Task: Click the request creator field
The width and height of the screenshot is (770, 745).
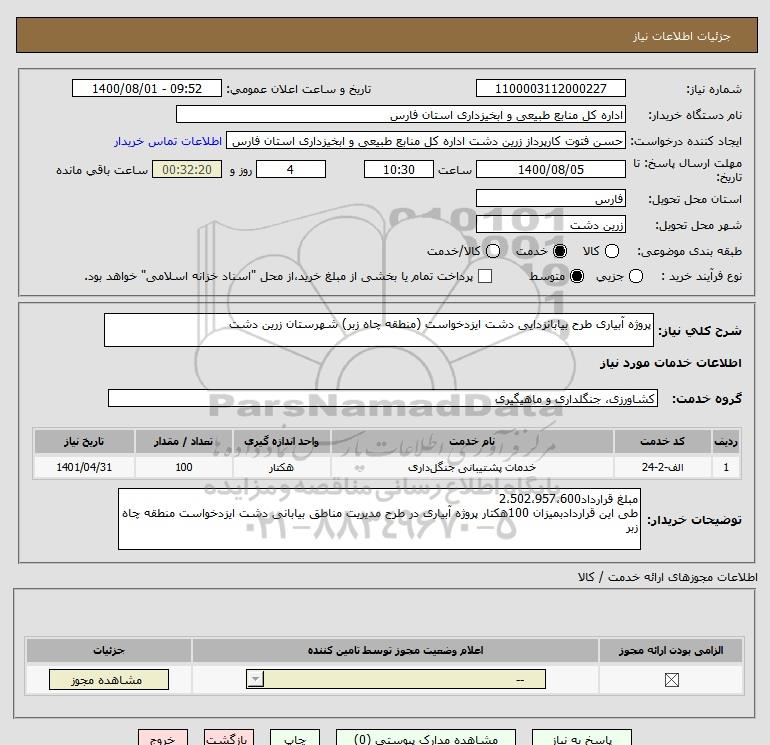Action: click(x=426, y=141)
